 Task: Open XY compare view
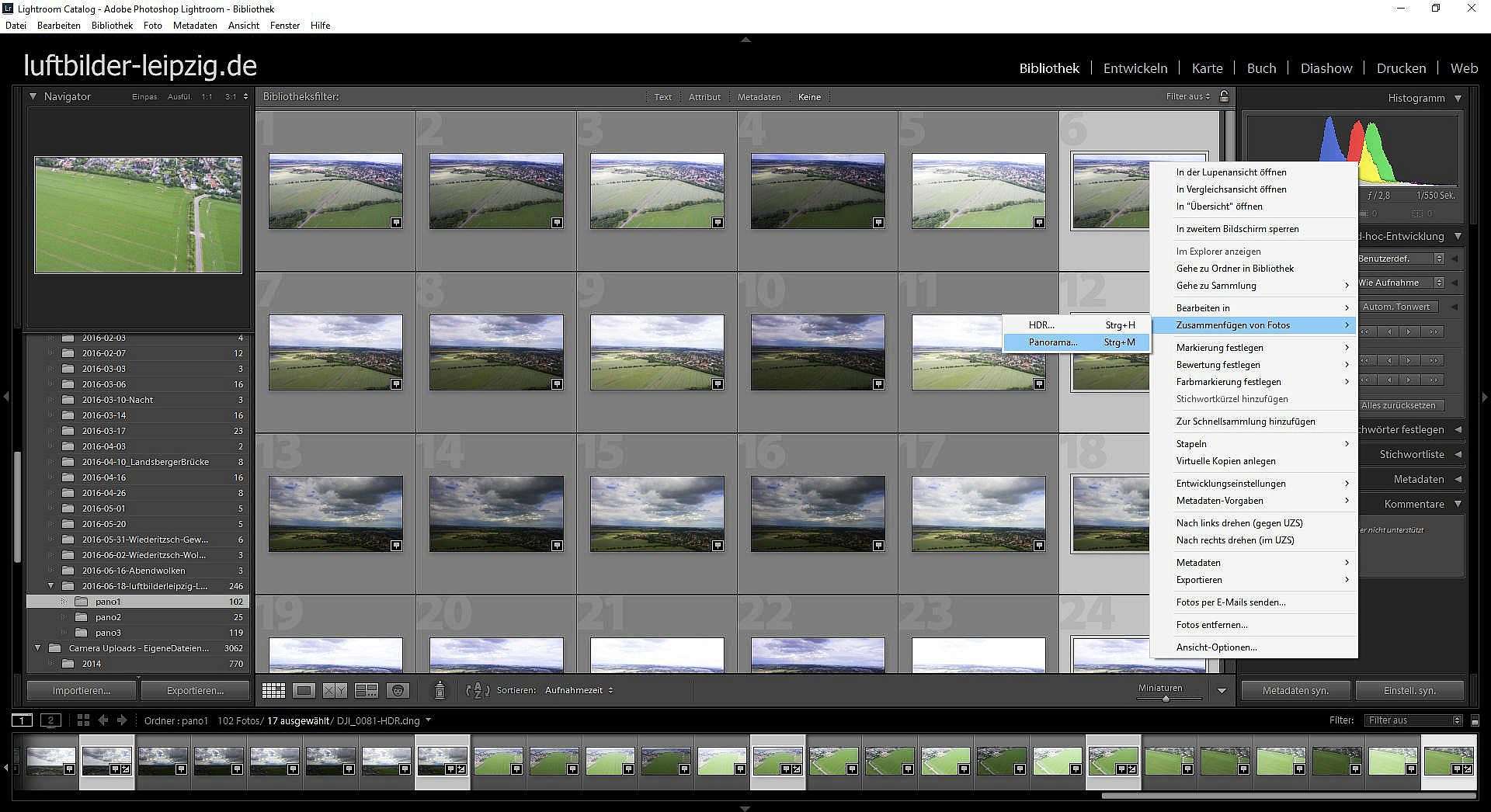click(335, 690)
